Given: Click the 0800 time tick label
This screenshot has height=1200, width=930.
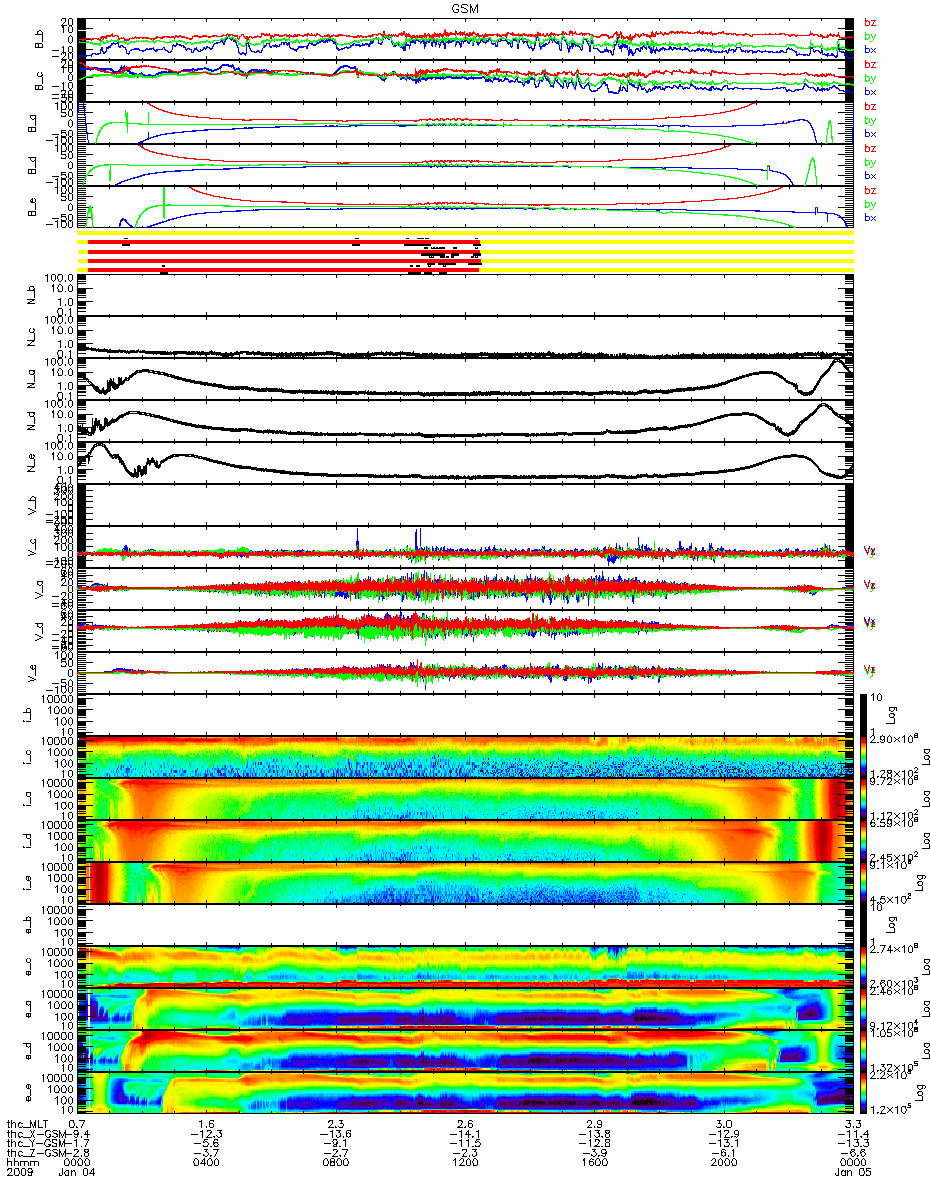Looking at the screenshot, I should tap(337, 1163).
